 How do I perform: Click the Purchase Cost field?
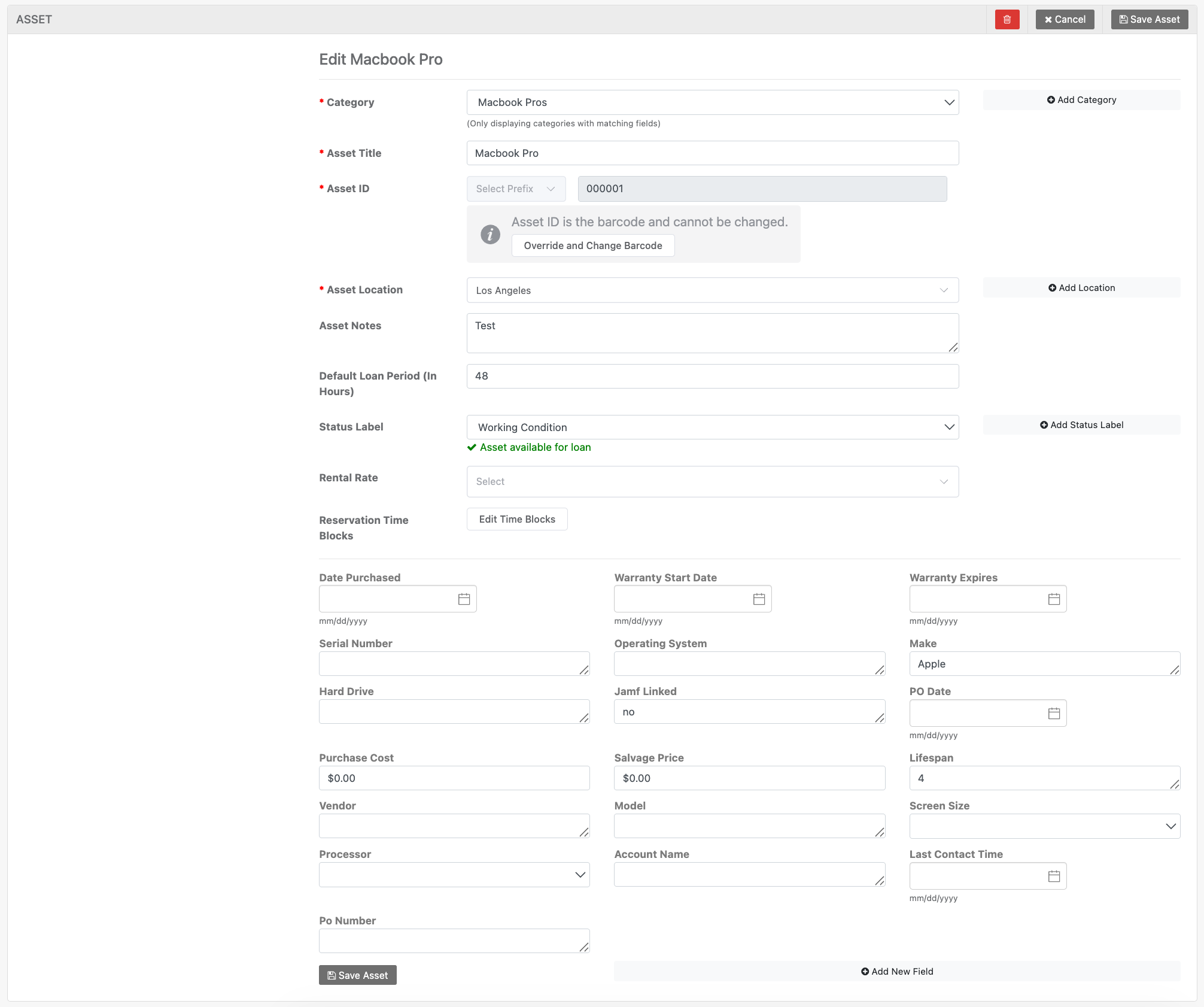point(454,778)
